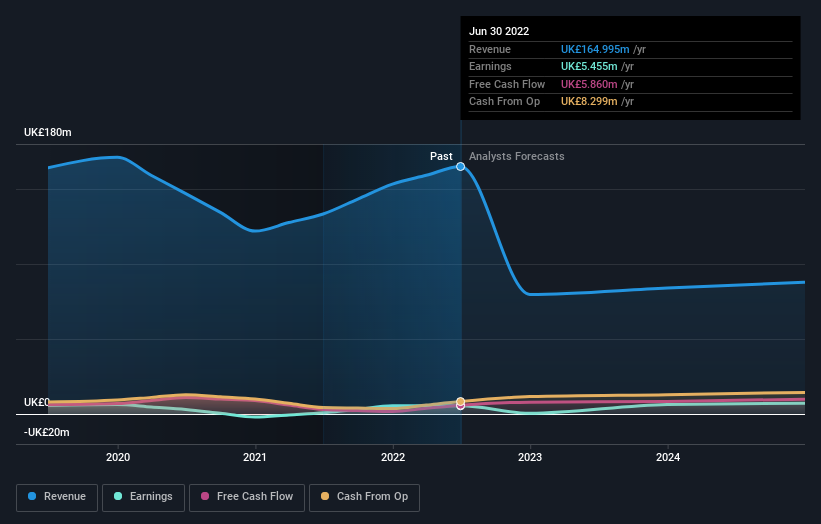The width and height of the screenshot is (821, 524).
Task: Click the Earnings row label in tooltip
Action: 490,66
